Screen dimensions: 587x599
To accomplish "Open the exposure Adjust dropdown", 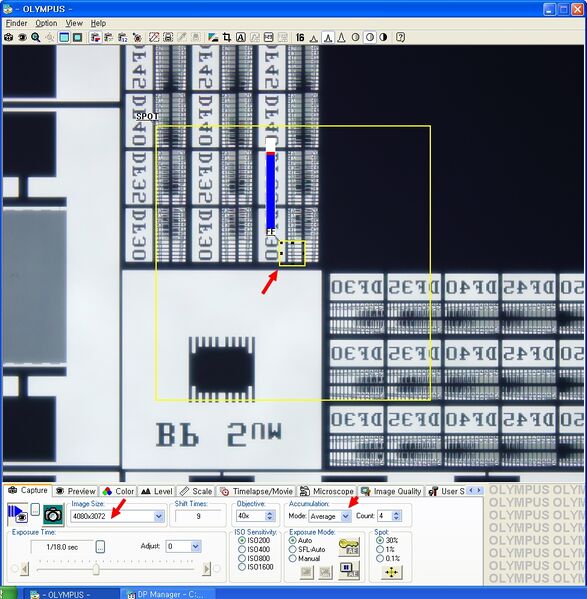I will (196, 546).
